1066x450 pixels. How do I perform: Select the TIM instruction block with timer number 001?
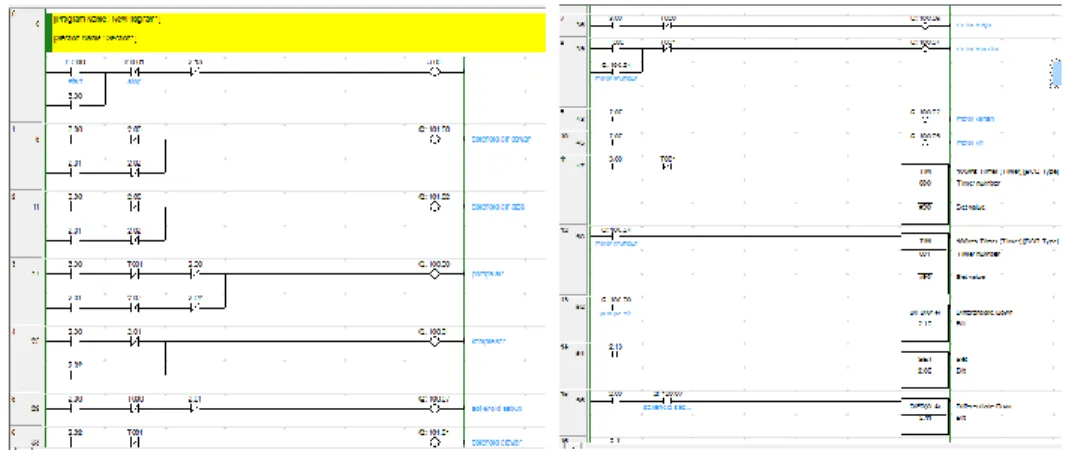[924, 264]
